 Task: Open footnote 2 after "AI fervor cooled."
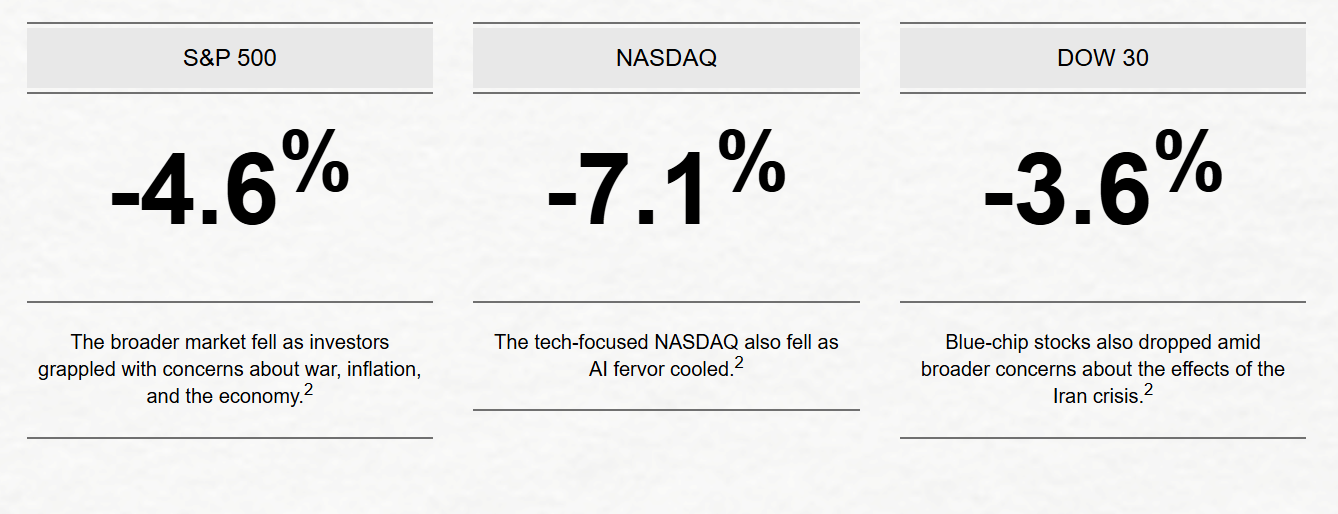[739, 363]
